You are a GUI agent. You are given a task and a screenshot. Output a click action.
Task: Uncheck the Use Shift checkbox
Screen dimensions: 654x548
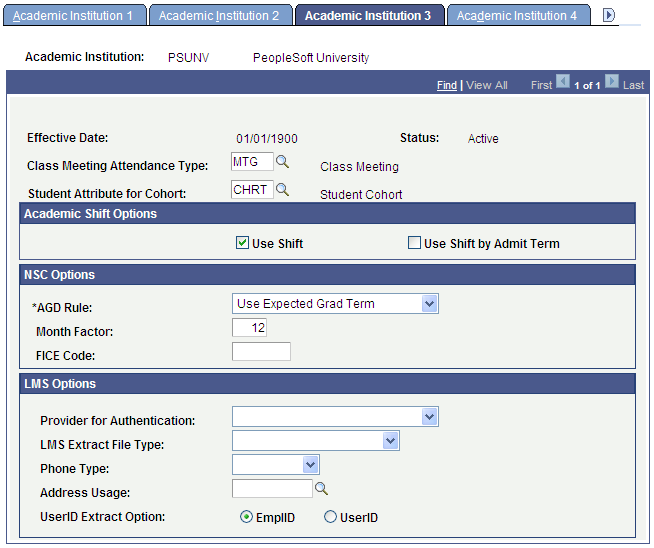(x=242, y=243)
